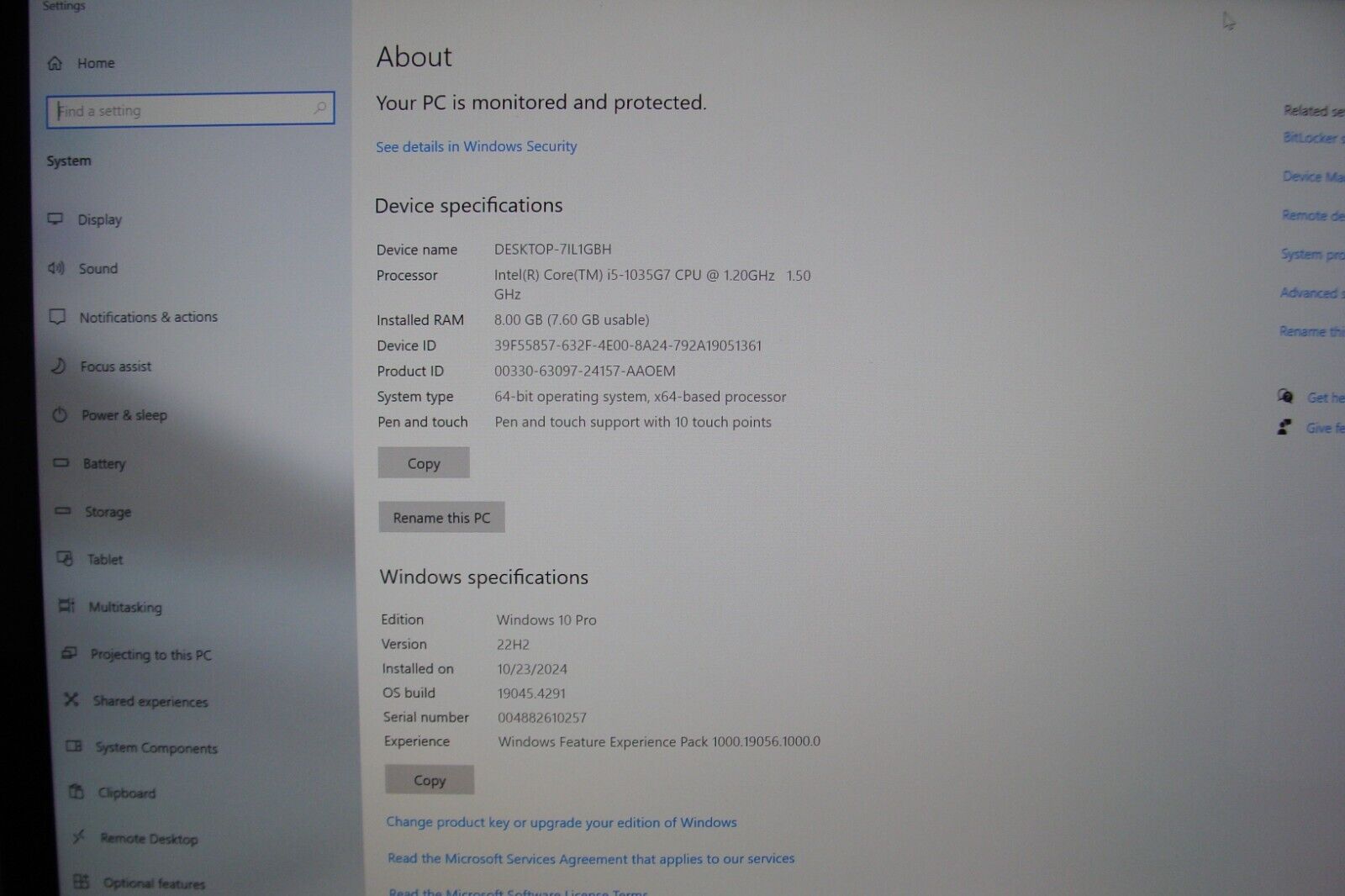Open See details in Windows Security link
1345x896 pixels.
475,146
